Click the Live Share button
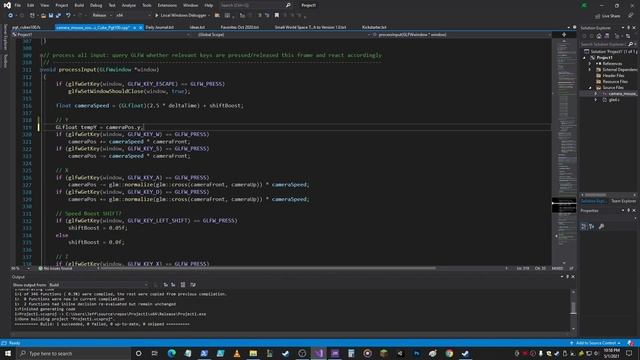The image size is (640, 360). click(607, 16)
